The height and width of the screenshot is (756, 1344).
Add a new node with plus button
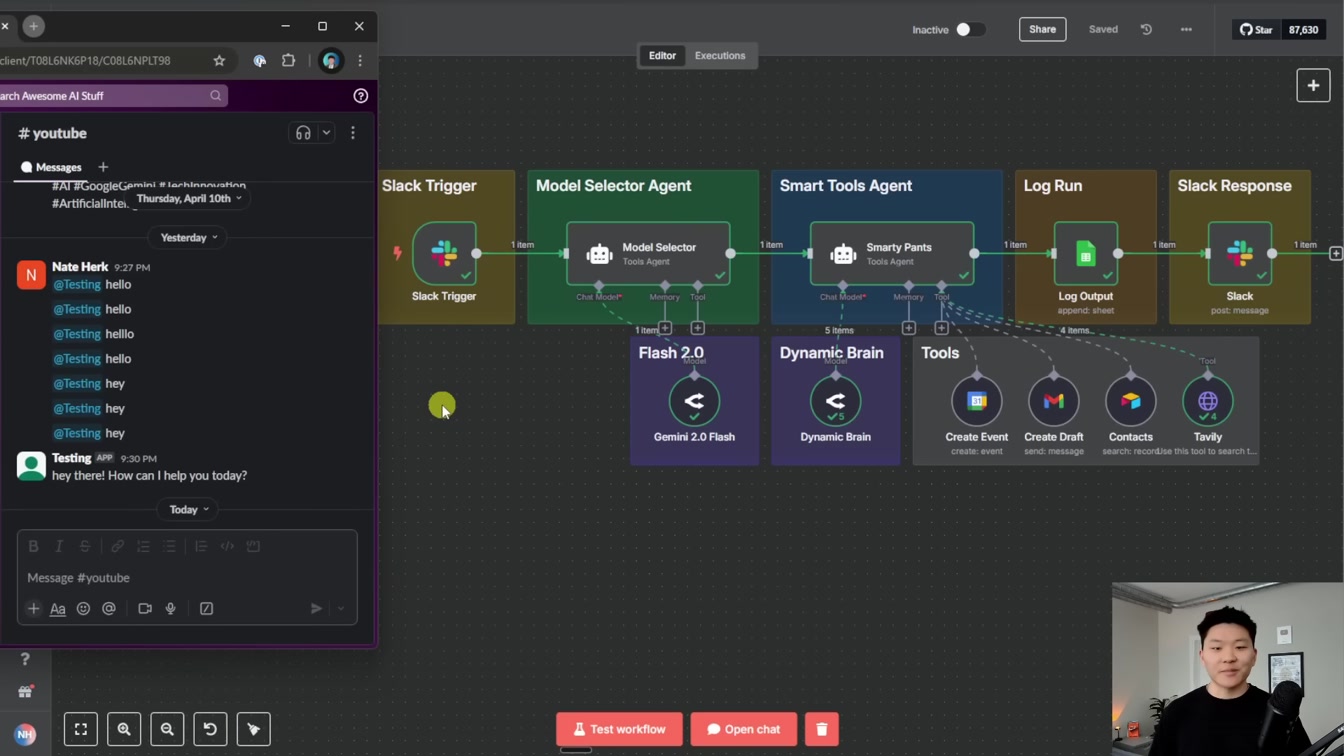tap(1313, 86)
